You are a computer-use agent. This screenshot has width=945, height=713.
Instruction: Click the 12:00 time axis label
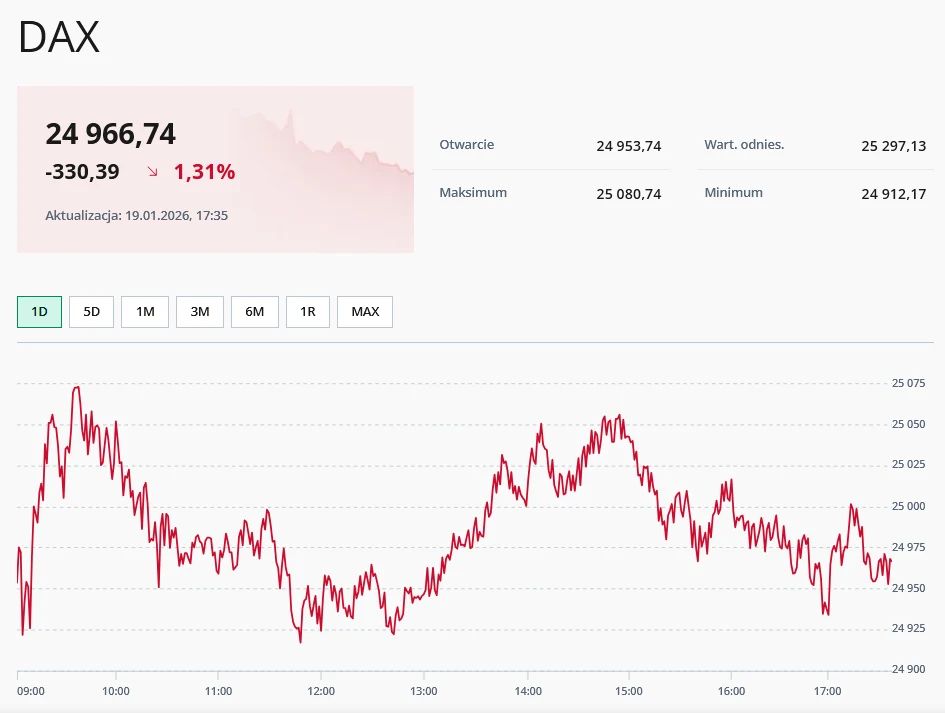click(320, 690)
